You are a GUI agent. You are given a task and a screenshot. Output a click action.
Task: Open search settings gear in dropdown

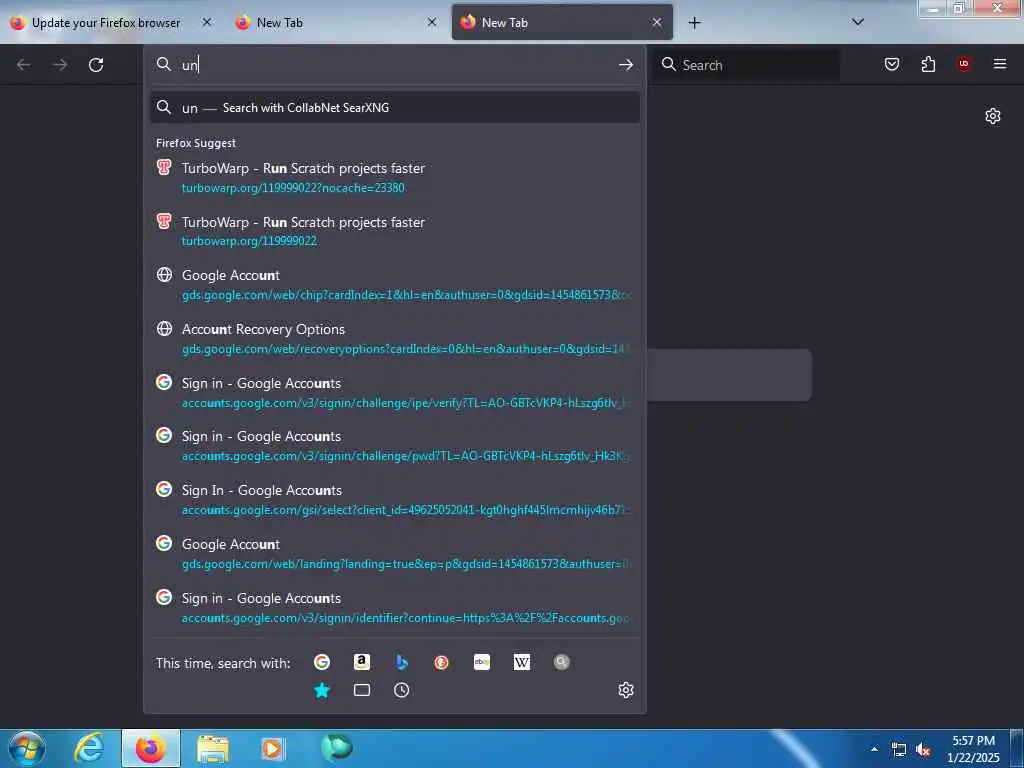coord(626,690)
